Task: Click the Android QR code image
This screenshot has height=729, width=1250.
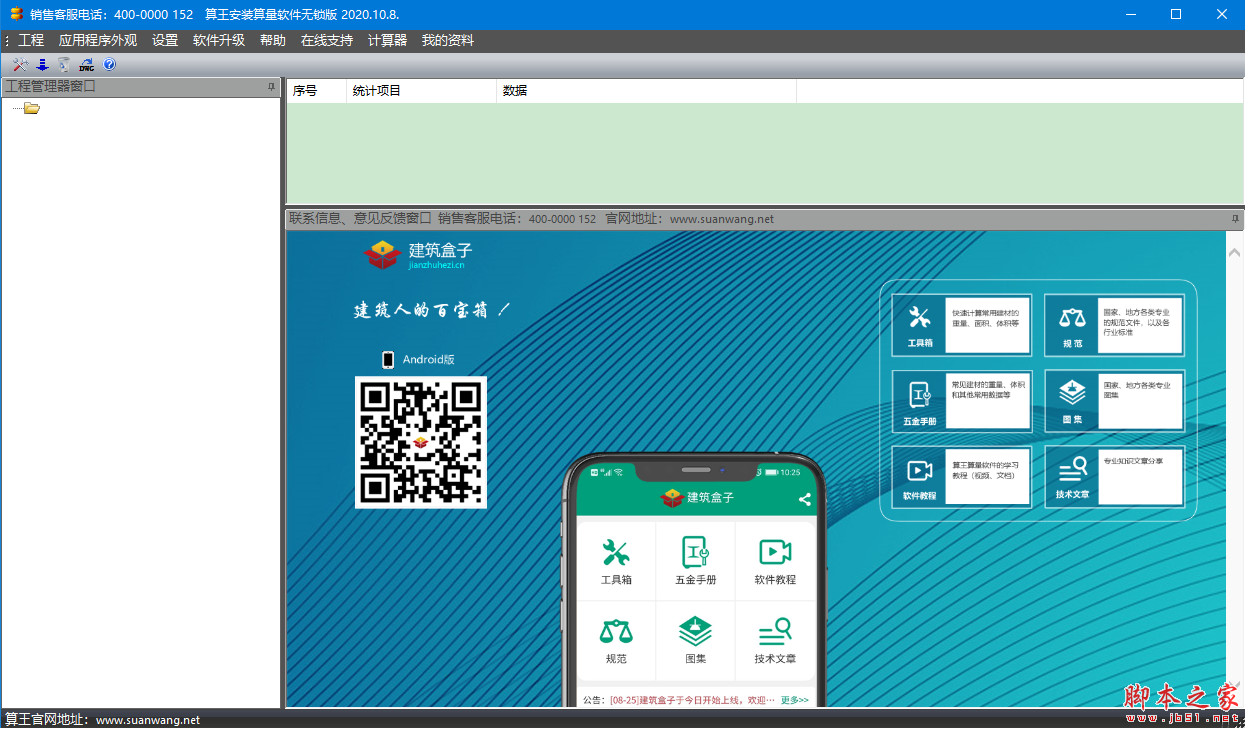Action: coord(421,442)
